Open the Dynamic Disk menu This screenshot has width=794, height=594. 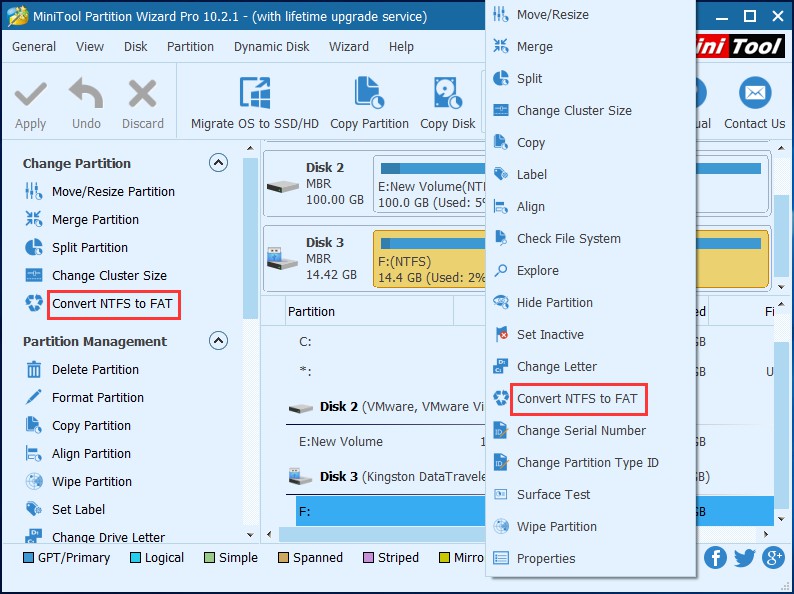[271, 47]
